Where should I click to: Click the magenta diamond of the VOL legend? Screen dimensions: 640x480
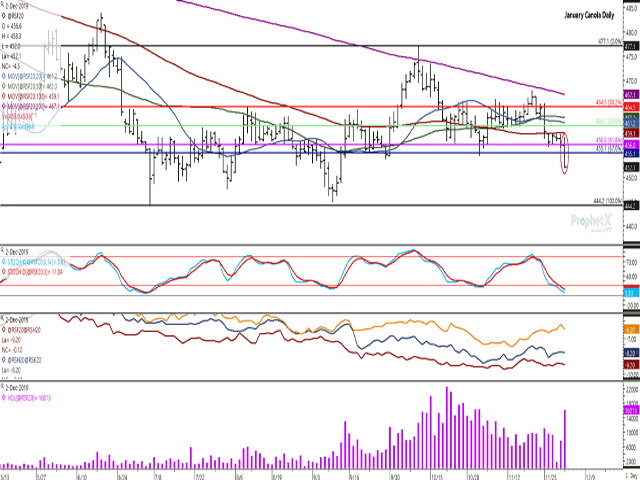click(x=3, y=398)
